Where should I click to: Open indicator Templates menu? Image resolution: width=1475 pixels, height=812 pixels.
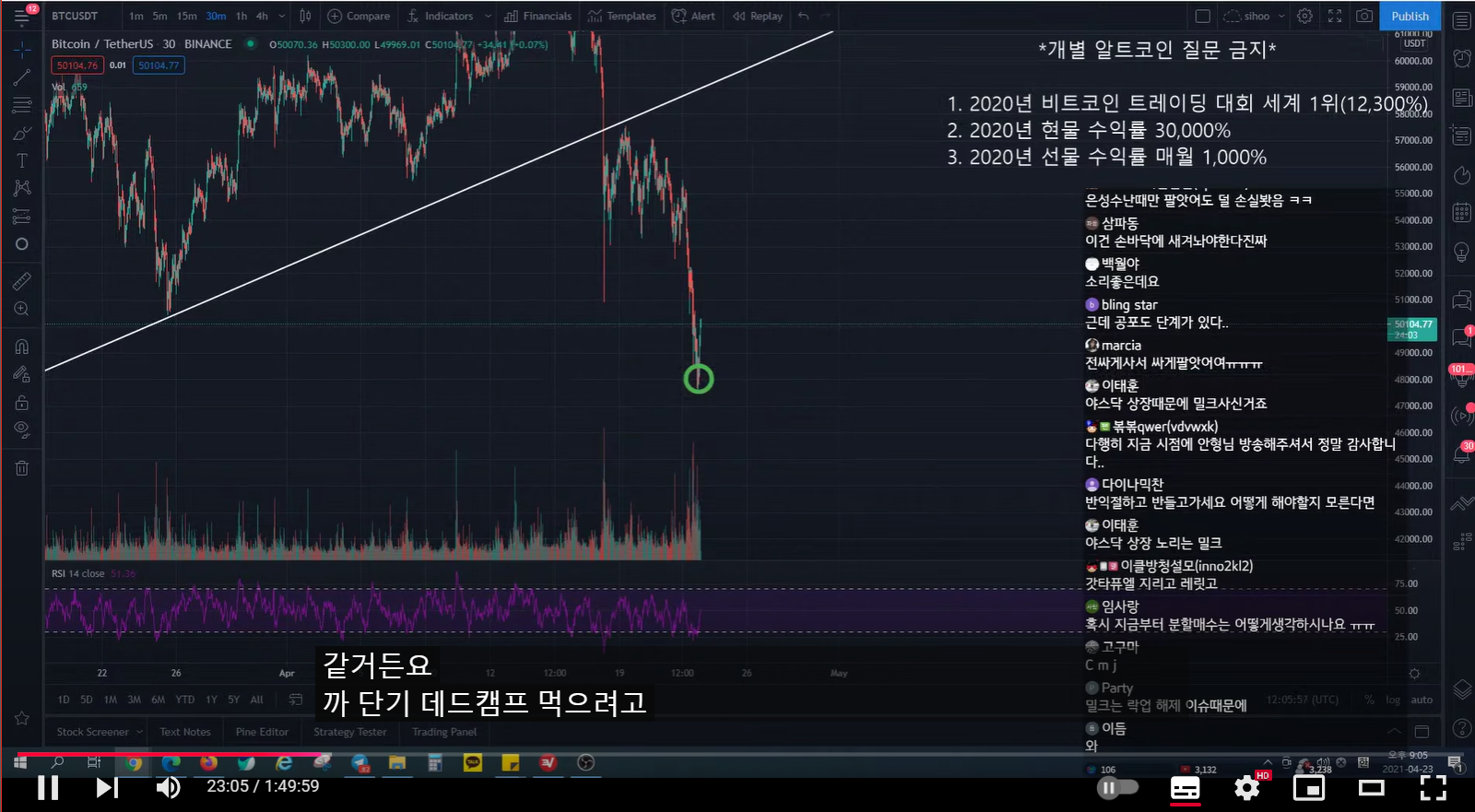coord(622,16)
